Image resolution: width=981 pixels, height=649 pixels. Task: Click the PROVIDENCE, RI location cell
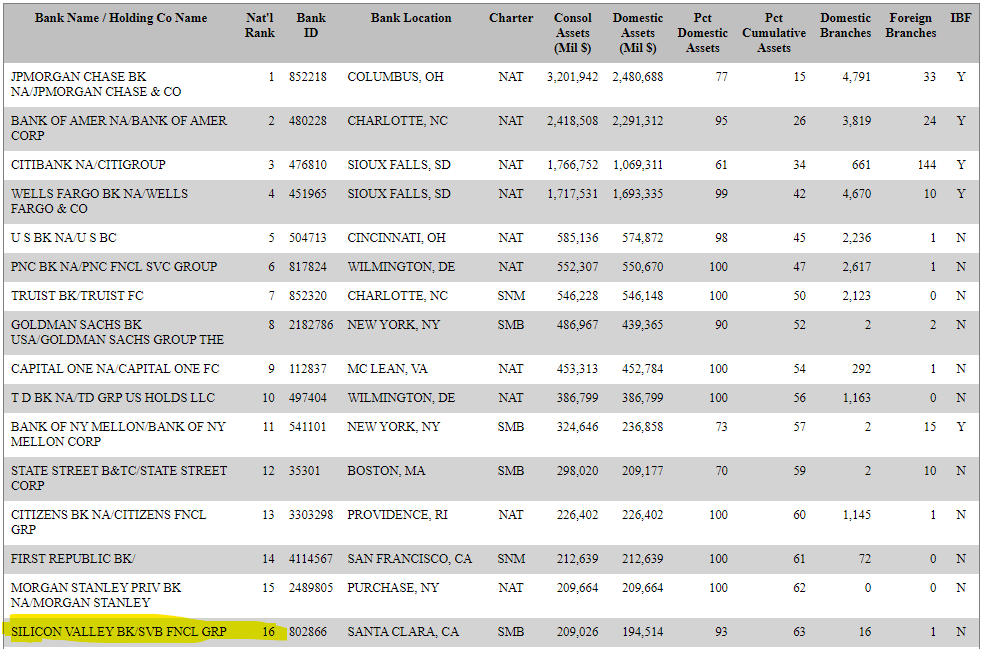click(x=397, y=515)
